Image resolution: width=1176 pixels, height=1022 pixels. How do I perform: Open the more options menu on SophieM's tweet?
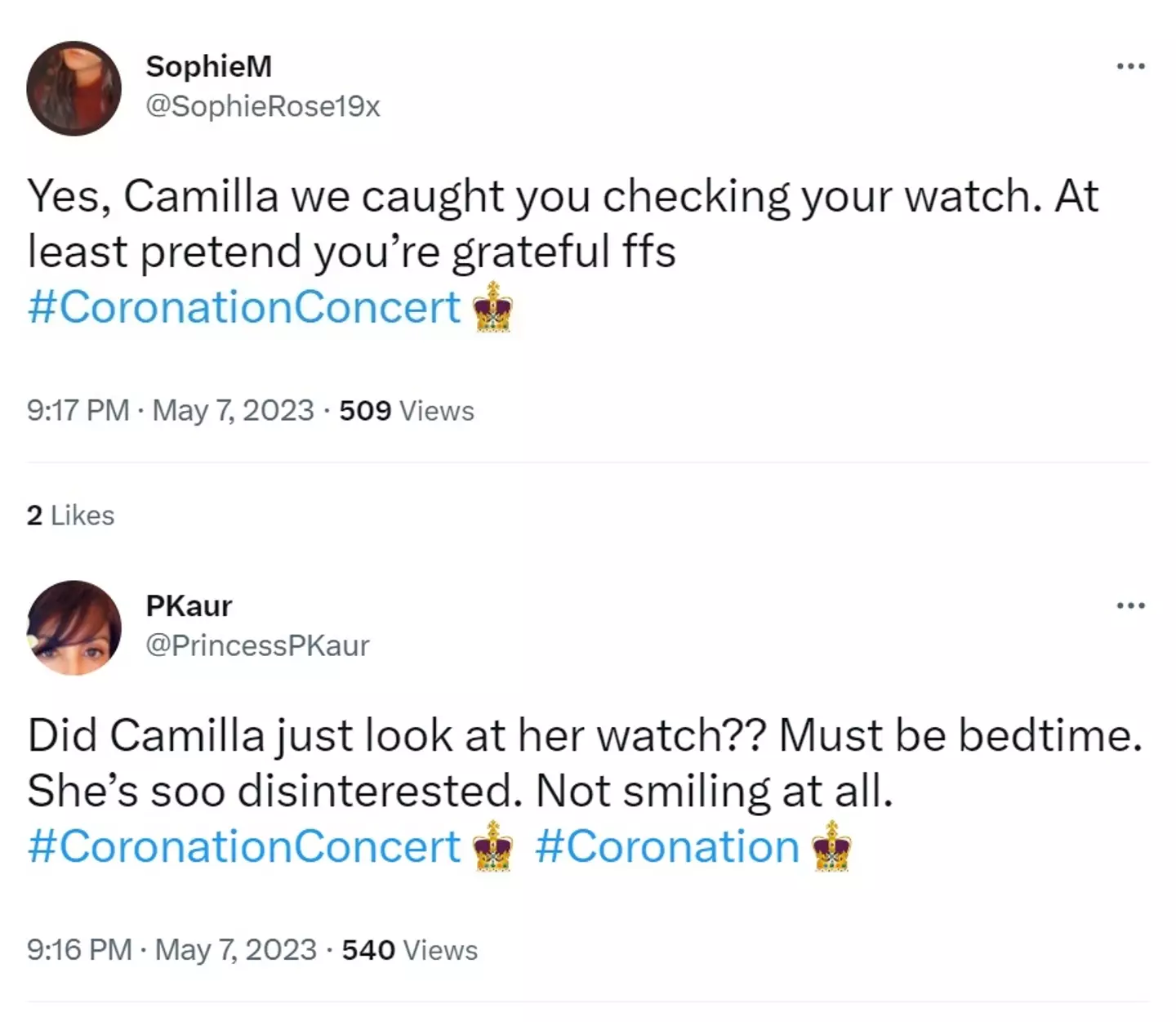[x=1131, y=68]
